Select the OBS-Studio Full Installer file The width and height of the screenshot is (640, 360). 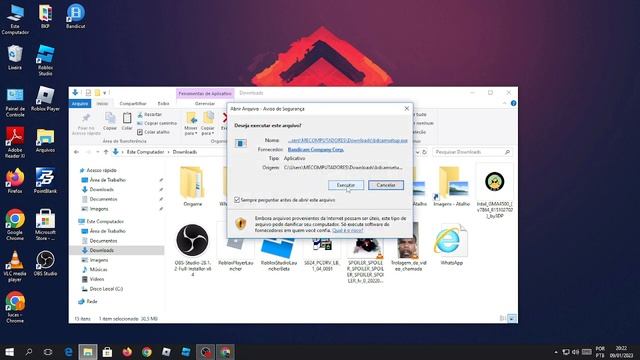[192, 250]
